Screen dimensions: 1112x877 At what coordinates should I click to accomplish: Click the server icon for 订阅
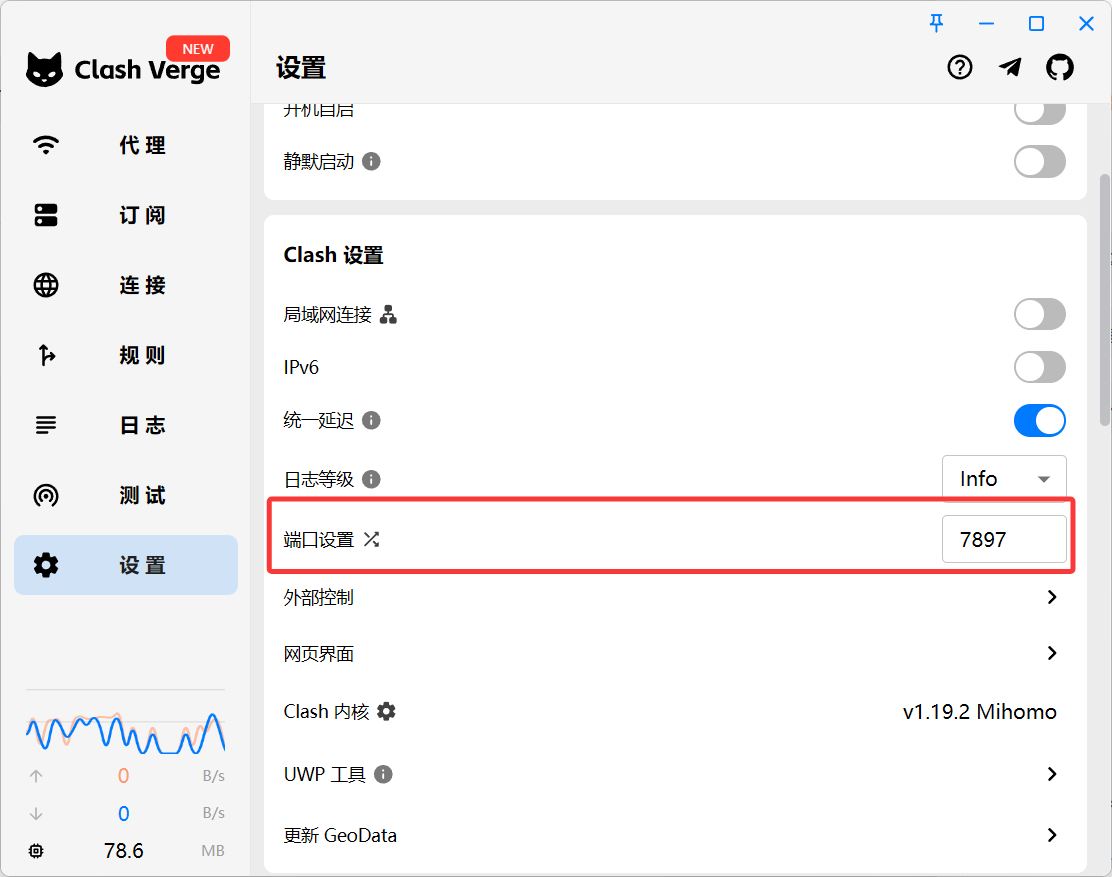(x=46, y=215)
